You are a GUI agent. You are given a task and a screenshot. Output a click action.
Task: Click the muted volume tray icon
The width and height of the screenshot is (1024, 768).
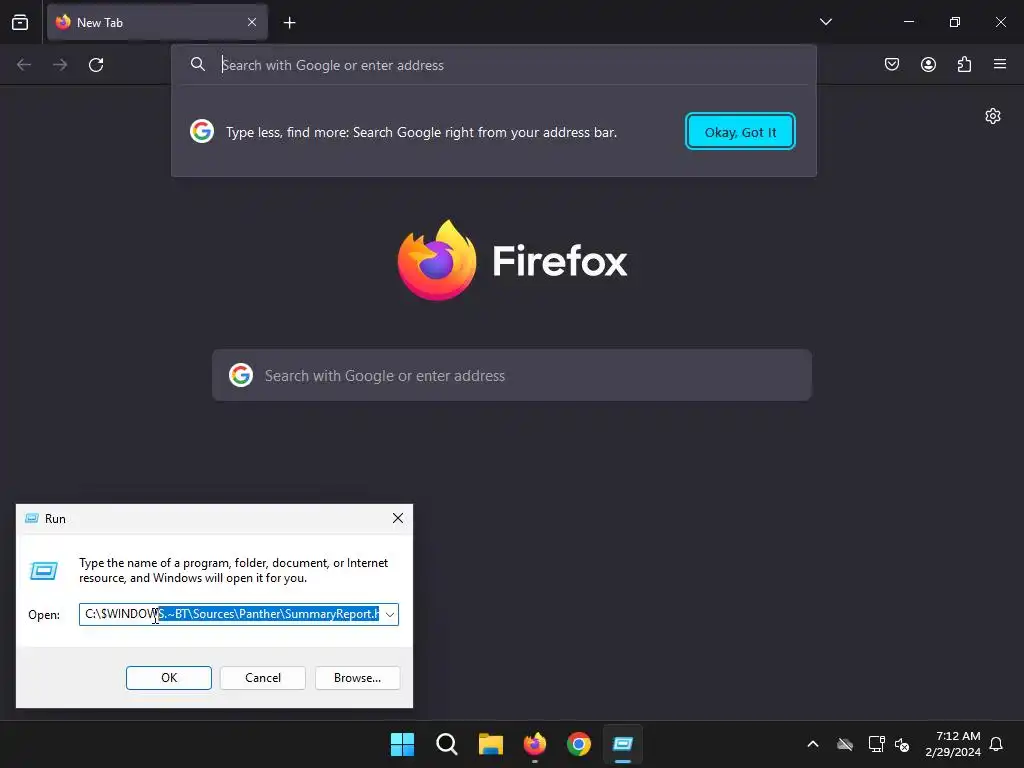point(902,744)
